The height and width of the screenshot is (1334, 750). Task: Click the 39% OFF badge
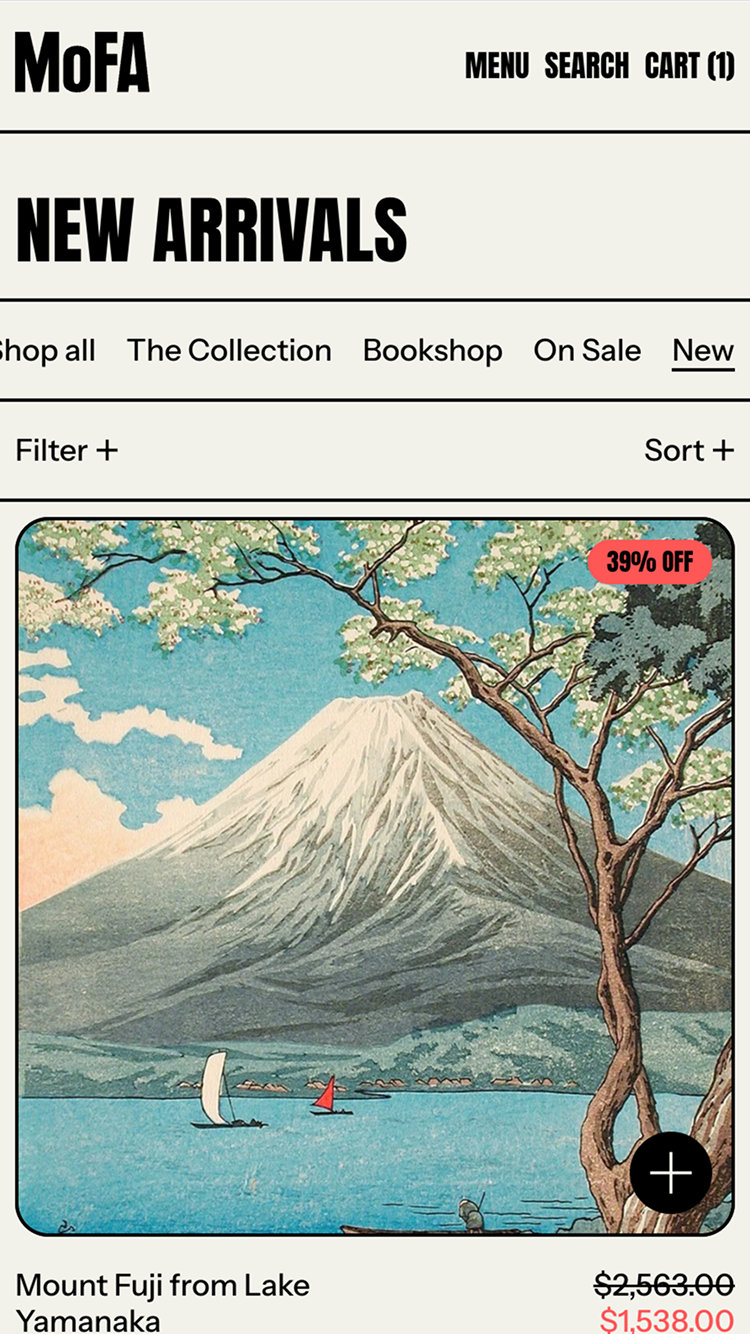650,562
